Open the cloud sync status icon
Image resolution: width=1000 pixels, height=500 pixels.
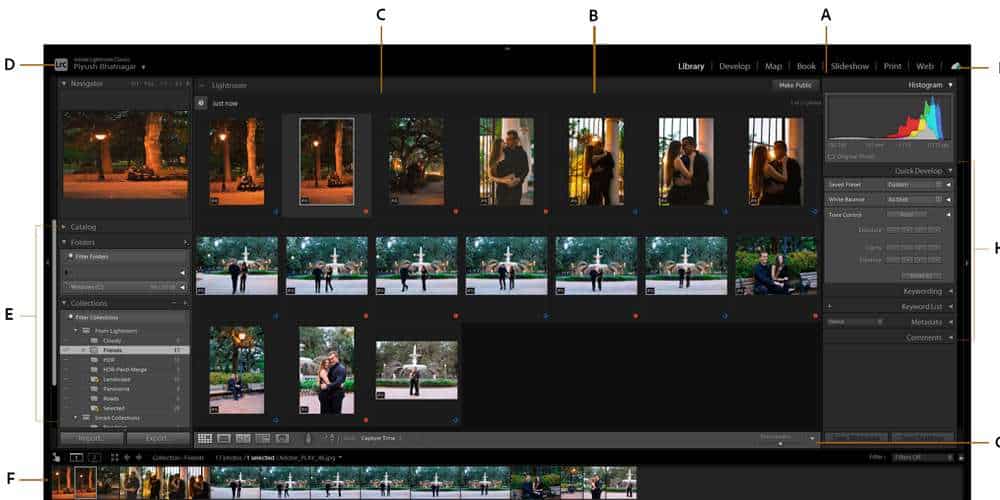tap(956, 66)
